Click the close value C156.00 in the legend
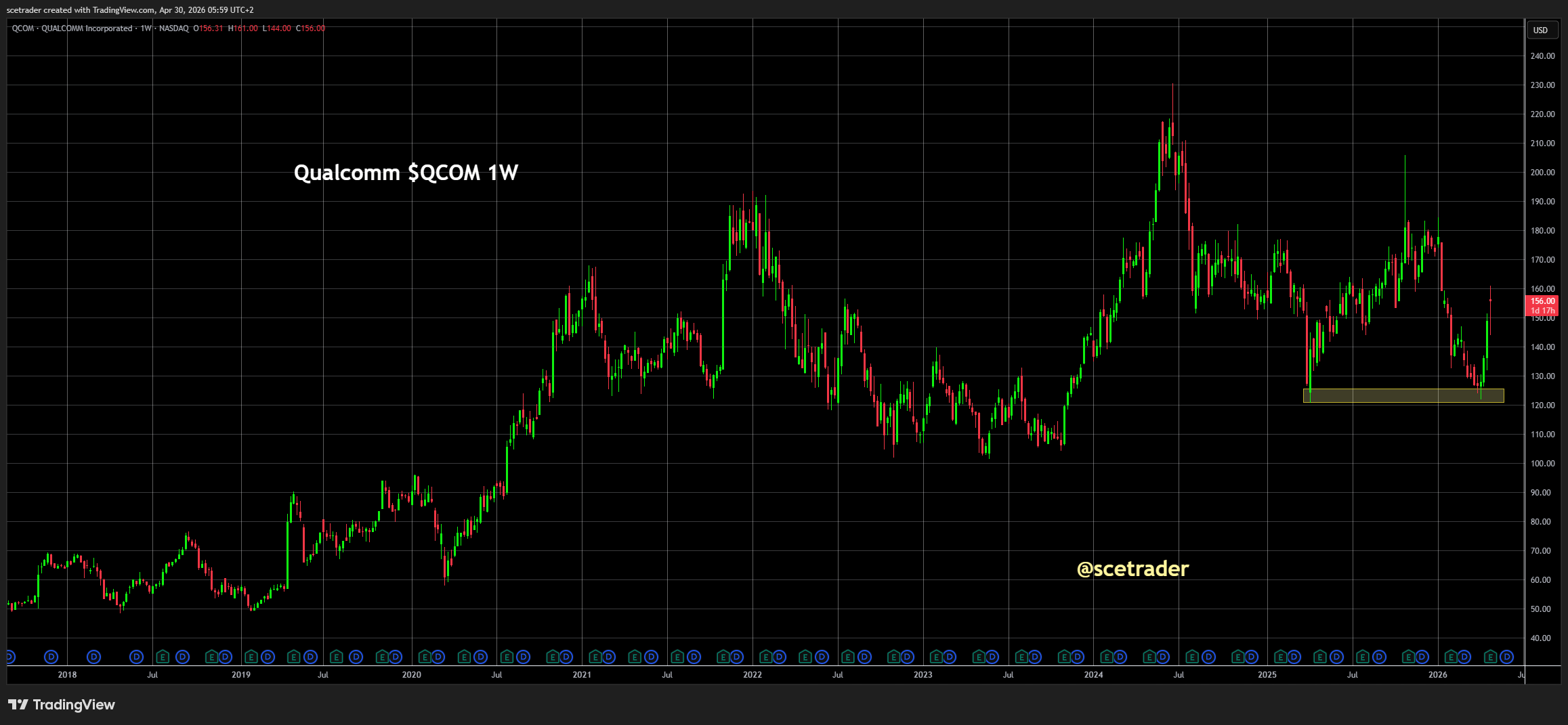This screenshot has height=725, width=1568. point(311,28)
